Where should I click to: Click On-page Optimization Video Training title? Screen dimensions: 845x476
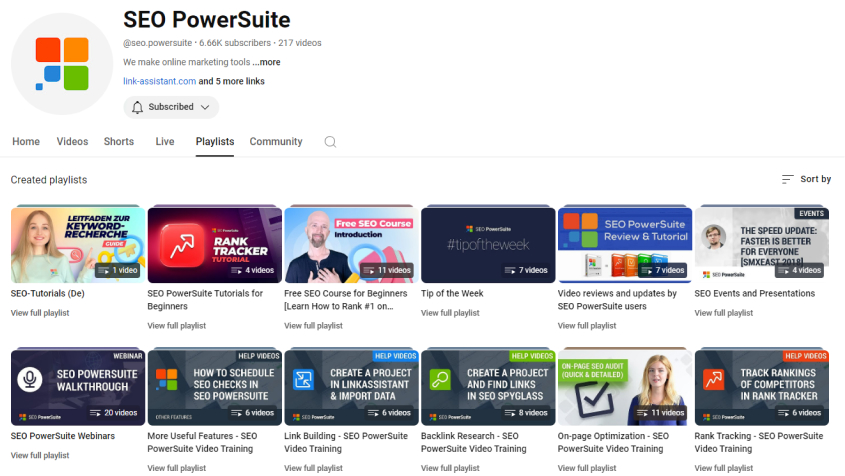613,442
